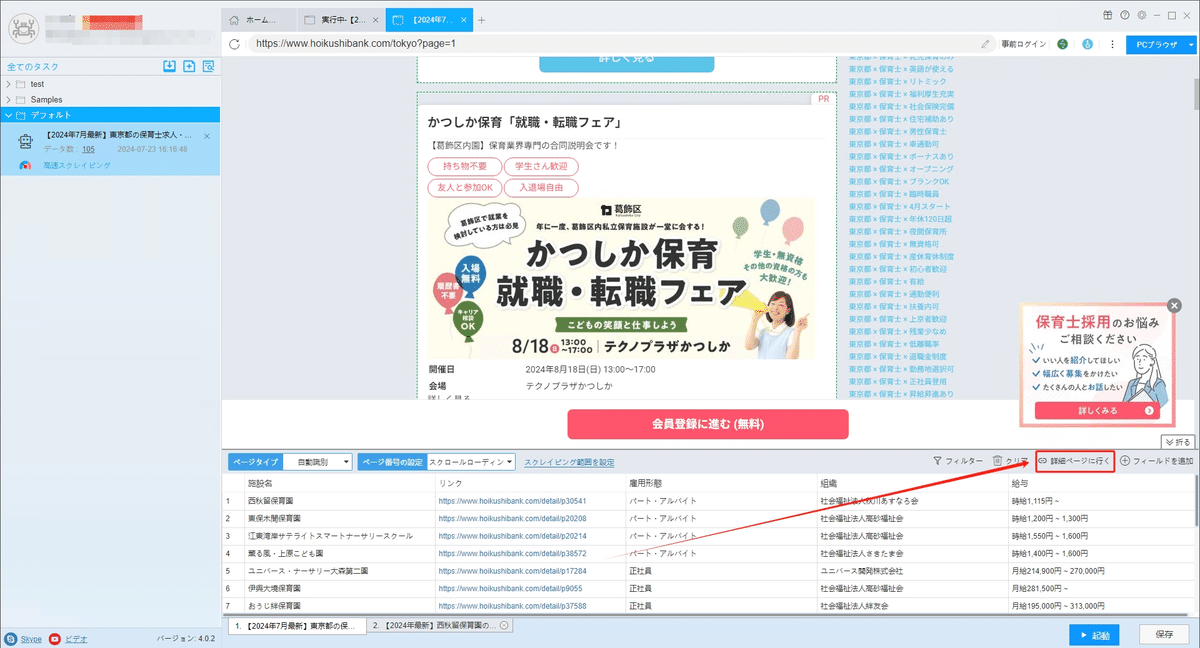Image resolution: width=1200 pixels, height=648 pixels.
Task: Close the second 西秋留保育園 workflow tab
Action: click(x=504, y=625)
